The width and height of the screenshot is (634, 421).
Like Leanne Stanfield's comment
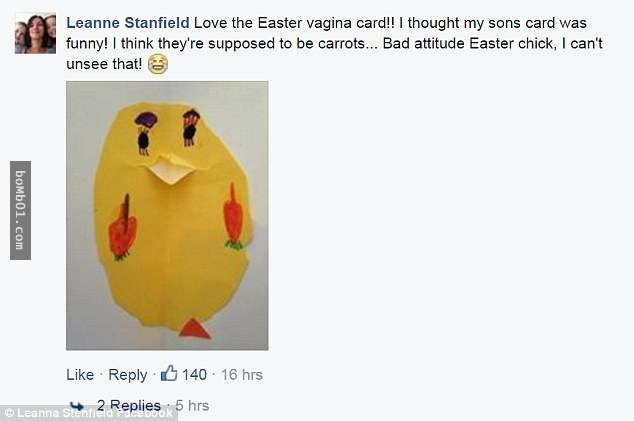point(79,375)
